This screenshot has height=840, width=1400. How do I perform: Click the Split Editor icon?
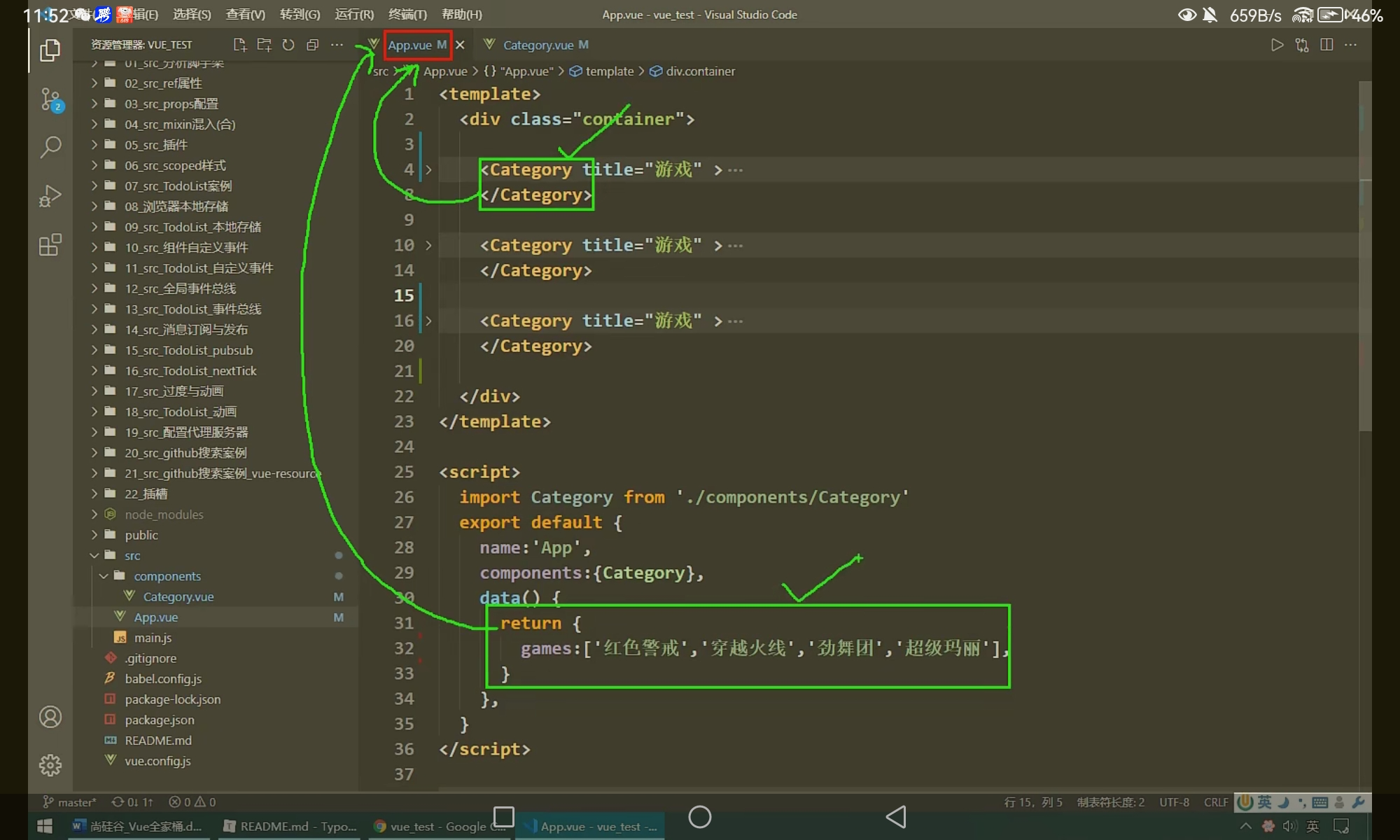click(1326, 45)
